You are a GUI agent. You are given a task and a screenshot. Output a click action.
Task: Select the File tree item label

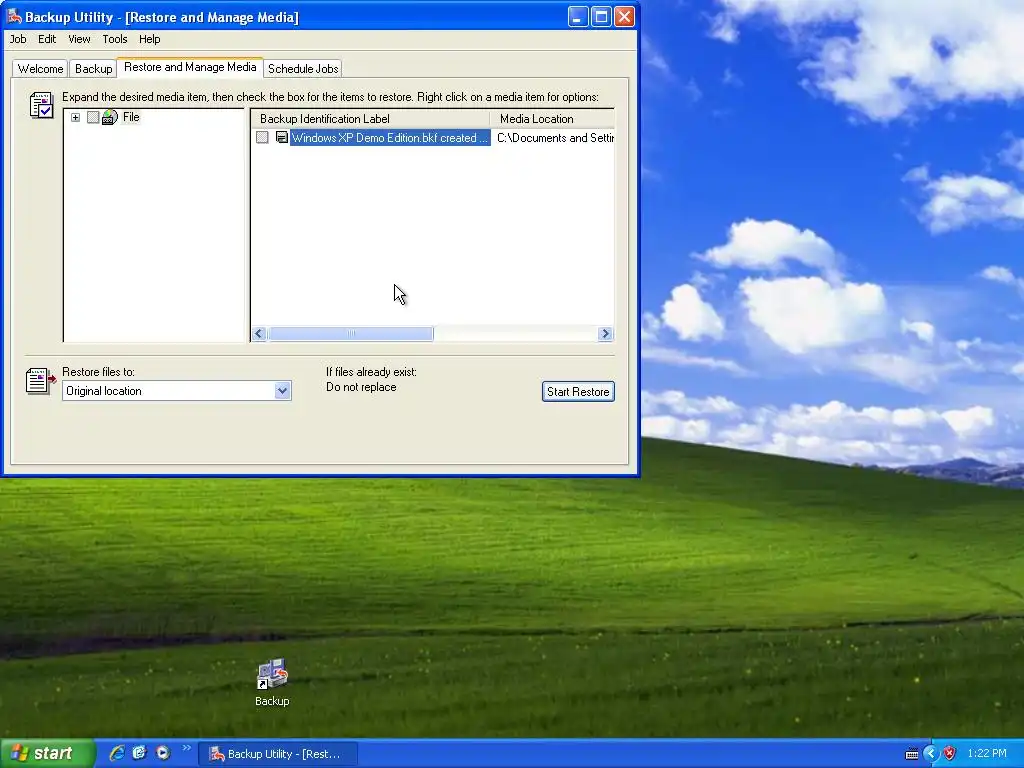click(x=131, y=117)
